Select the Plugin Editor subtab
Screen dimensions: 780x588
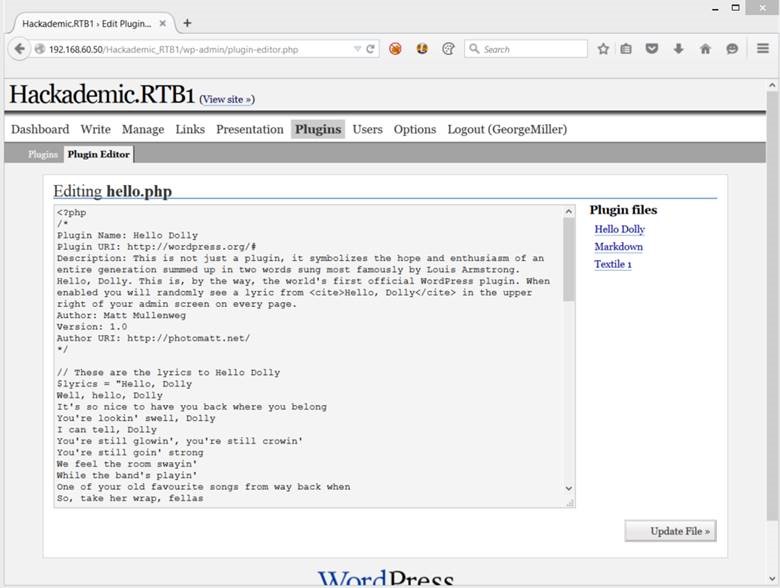pos(98,154)
